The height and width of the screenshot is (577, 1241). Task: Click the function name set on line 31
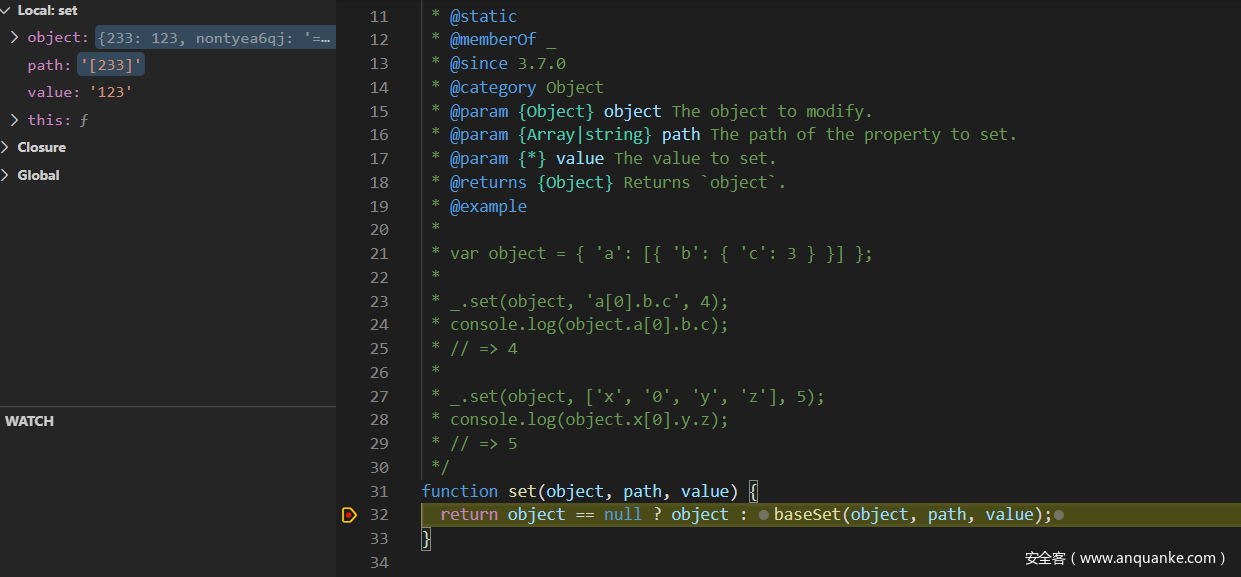[522, 491]
